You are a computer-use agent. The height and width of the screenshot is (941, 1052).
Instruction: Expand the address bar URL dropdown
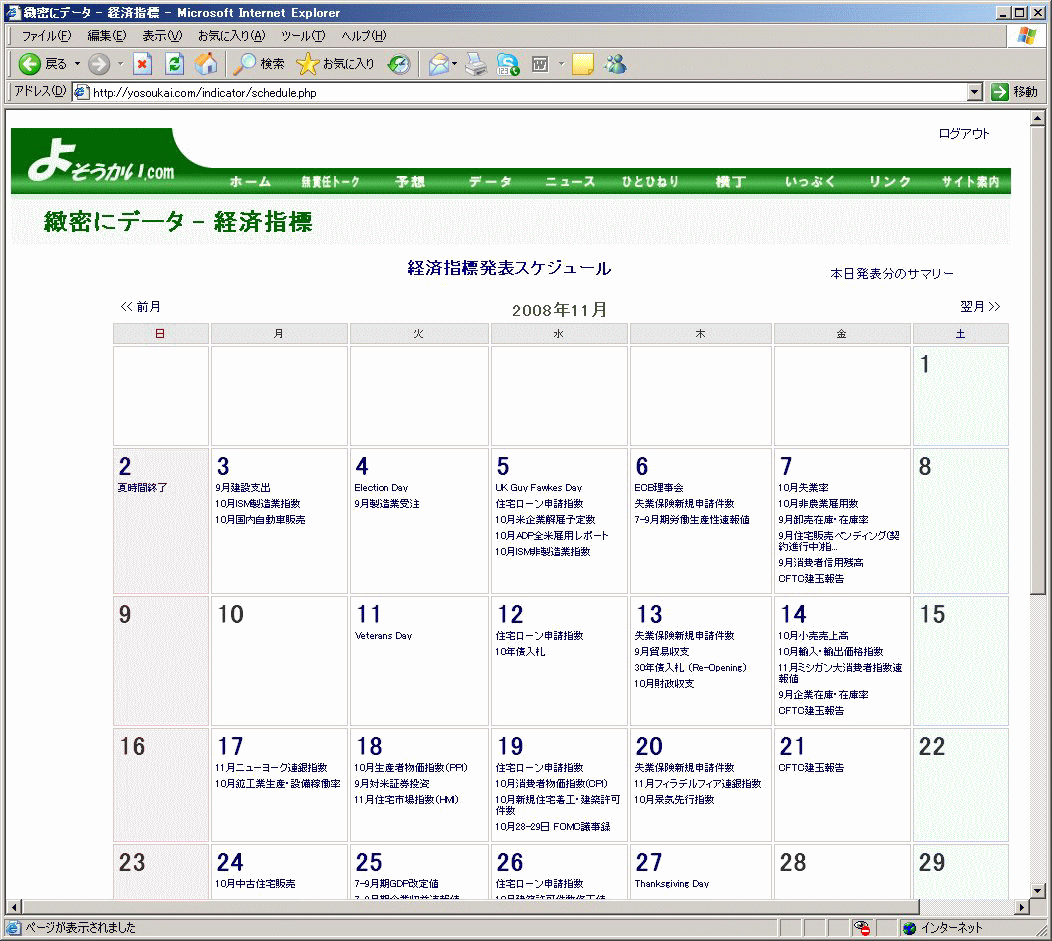tap(976, 92)
